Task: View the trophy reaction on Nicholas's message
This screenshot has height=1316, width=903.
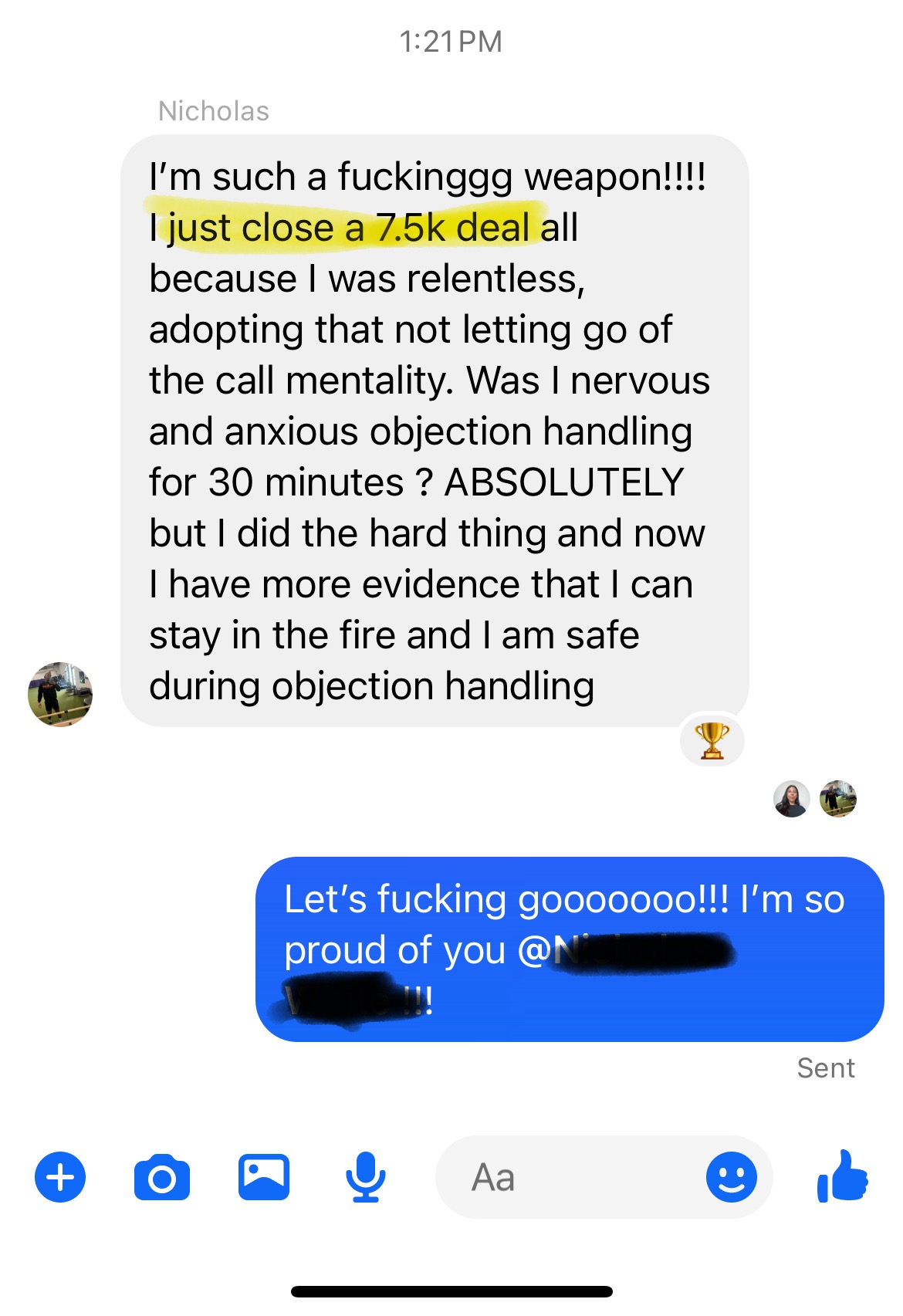Action: [x=712, y=741]
